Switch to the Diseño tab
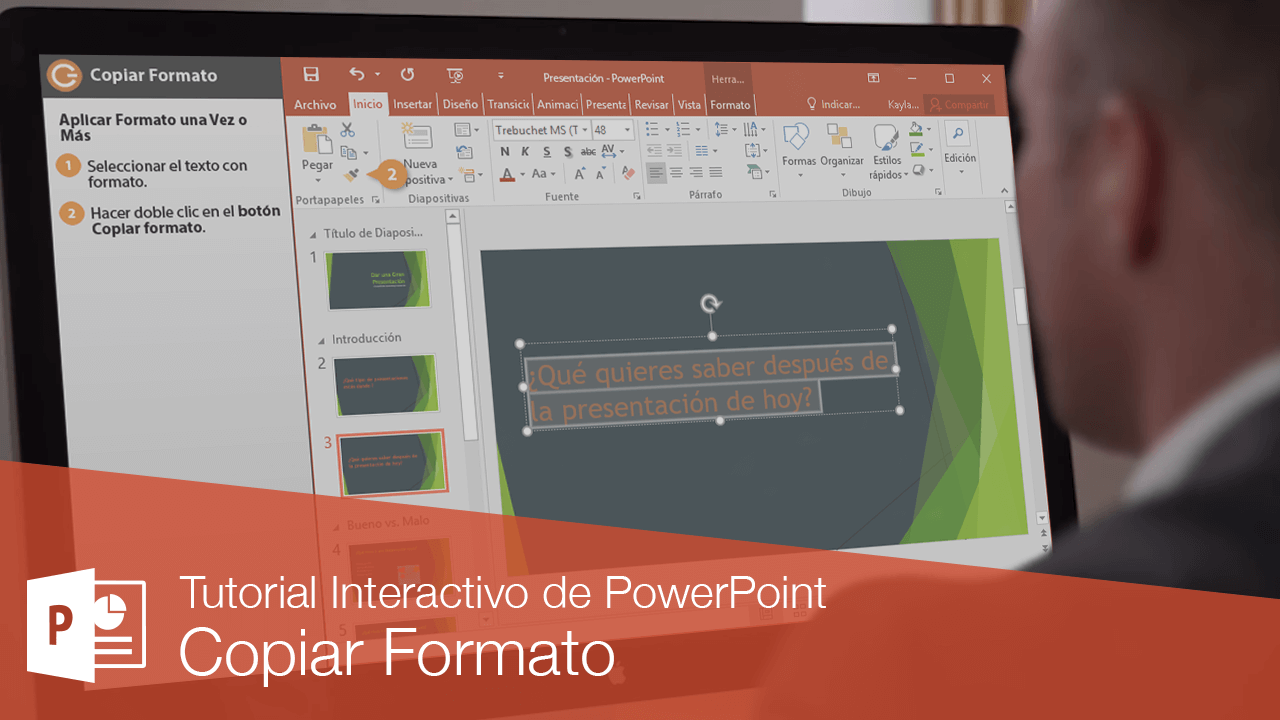The height and width of the screenshot is (720, 1280). coord(460,104)
